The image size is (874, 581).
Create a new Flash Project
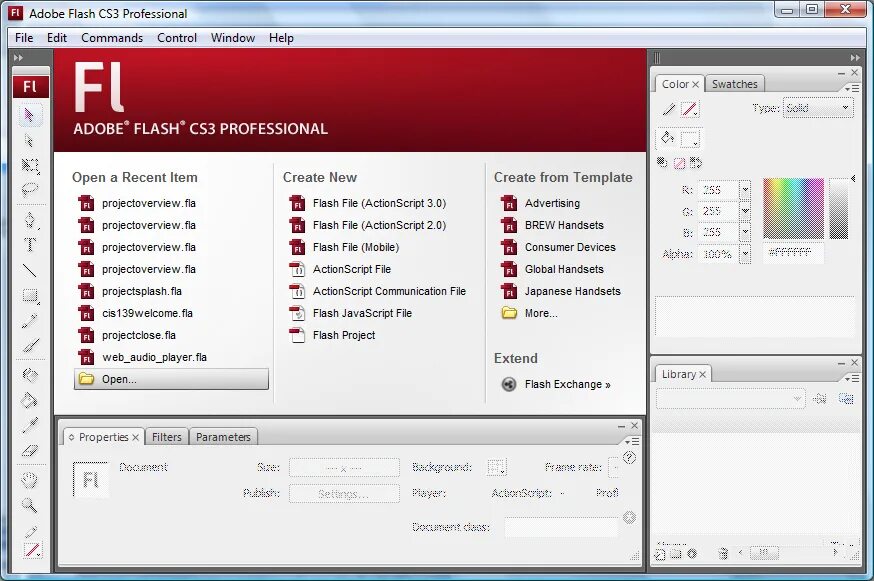[x=332, y=335]
